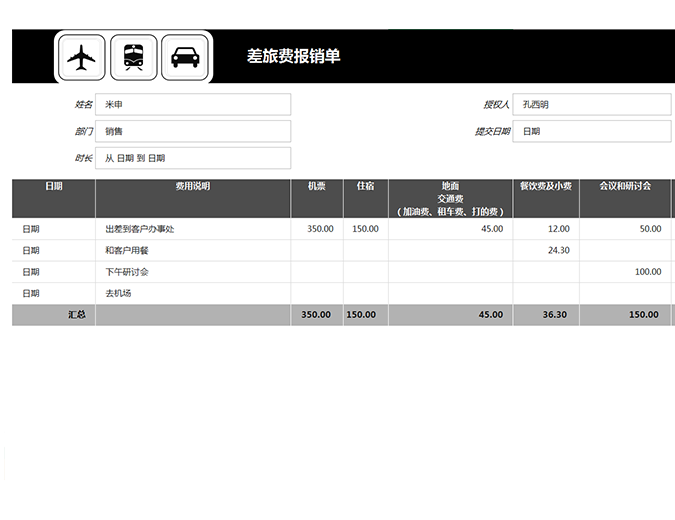Viewport: 675px width, 520px height.
Task: Click the 100.00 conference cell
Action: click(625, 272)
